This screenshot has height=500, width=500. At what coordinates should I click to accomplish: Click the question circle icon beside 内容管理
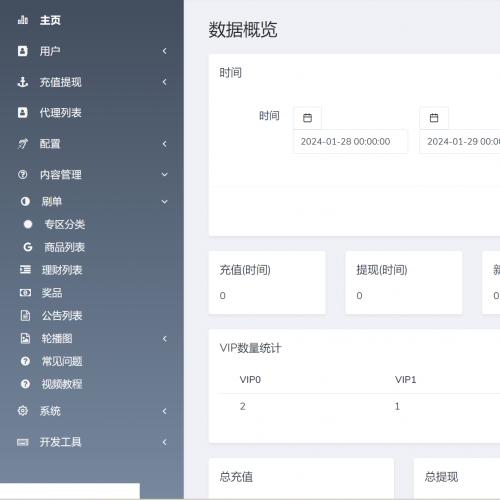[x=23, y=174]
